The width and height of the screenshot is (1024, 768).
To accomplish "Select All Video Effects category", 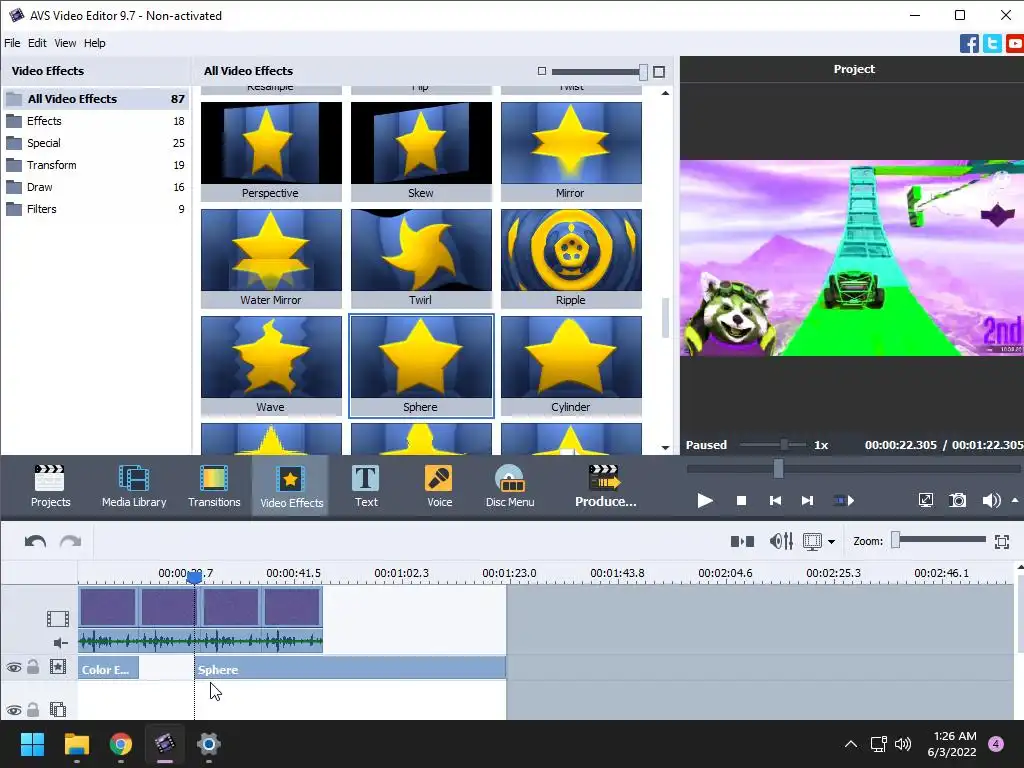I will (96, 99).
